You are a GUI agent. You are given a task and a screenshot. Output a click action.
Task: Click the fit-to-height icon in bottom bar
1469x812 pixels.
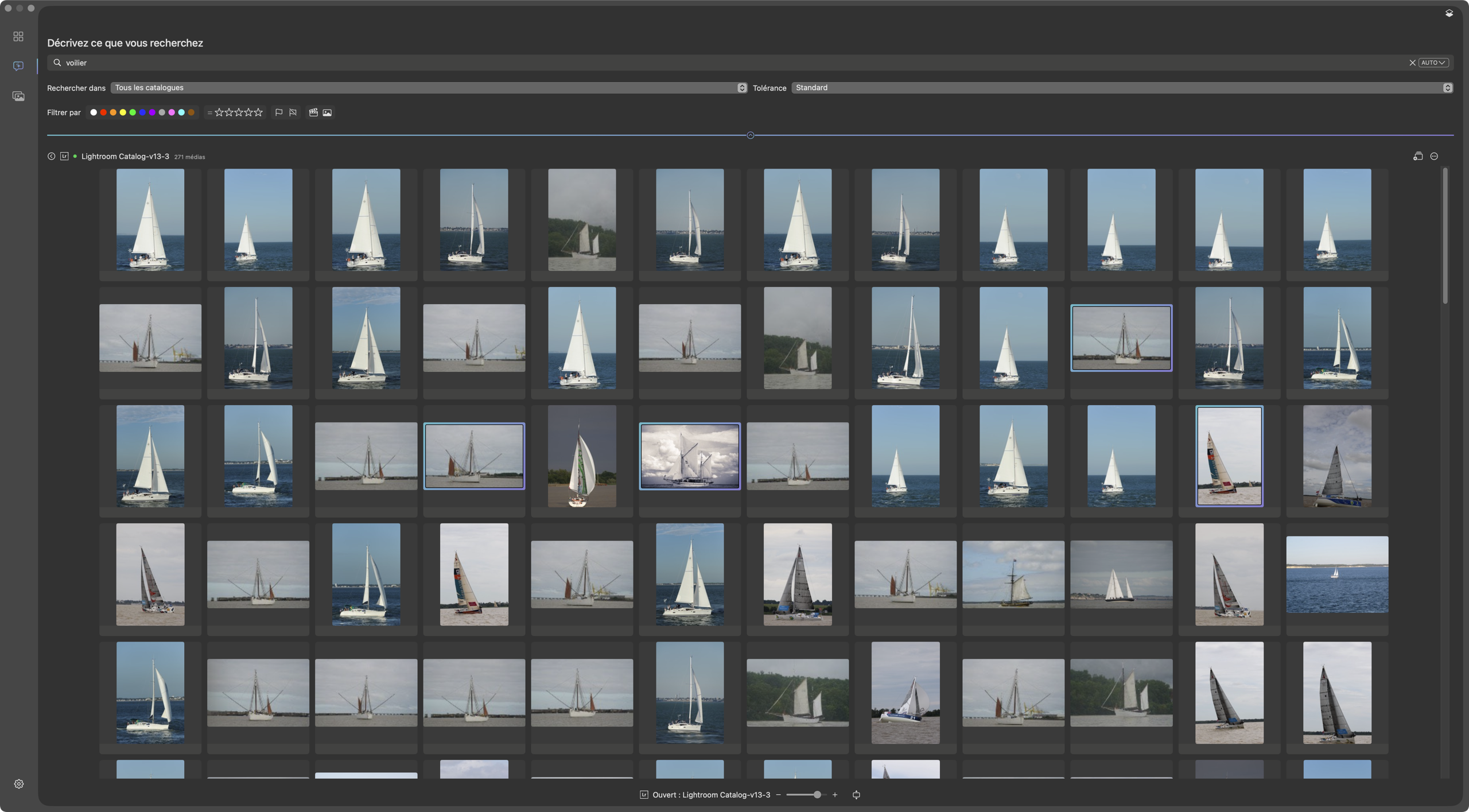coord(856,795)
